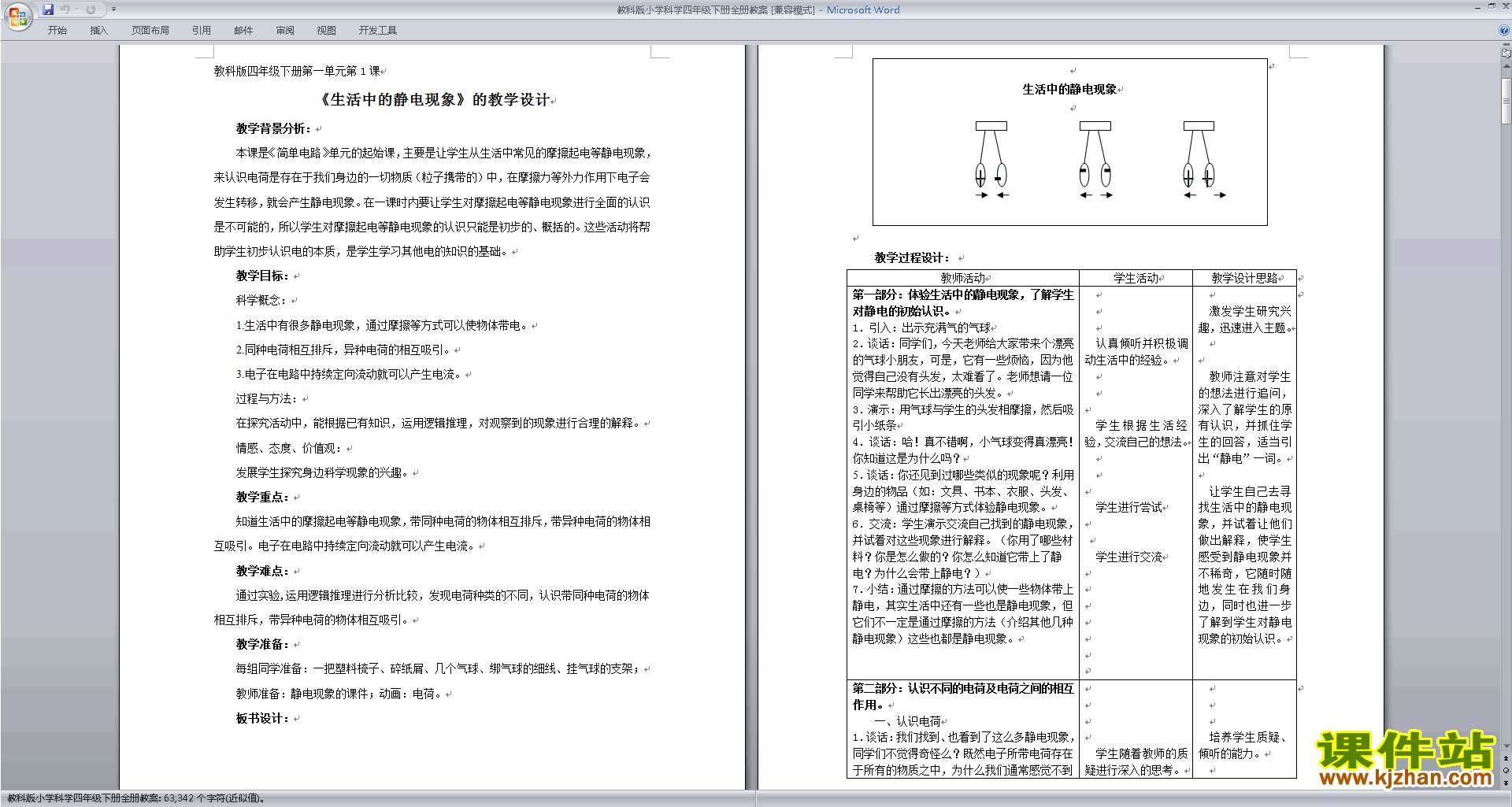Click the word count in status bar
Screen dimensions: 1512x807
tap(135, 798)
